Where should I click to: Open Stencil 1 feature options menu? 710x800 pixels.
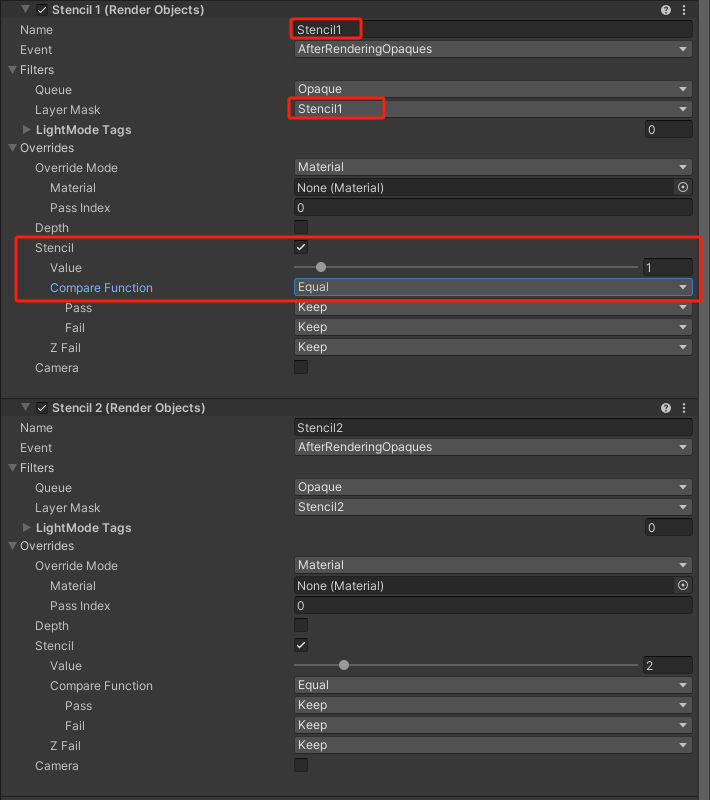point(685,10)
